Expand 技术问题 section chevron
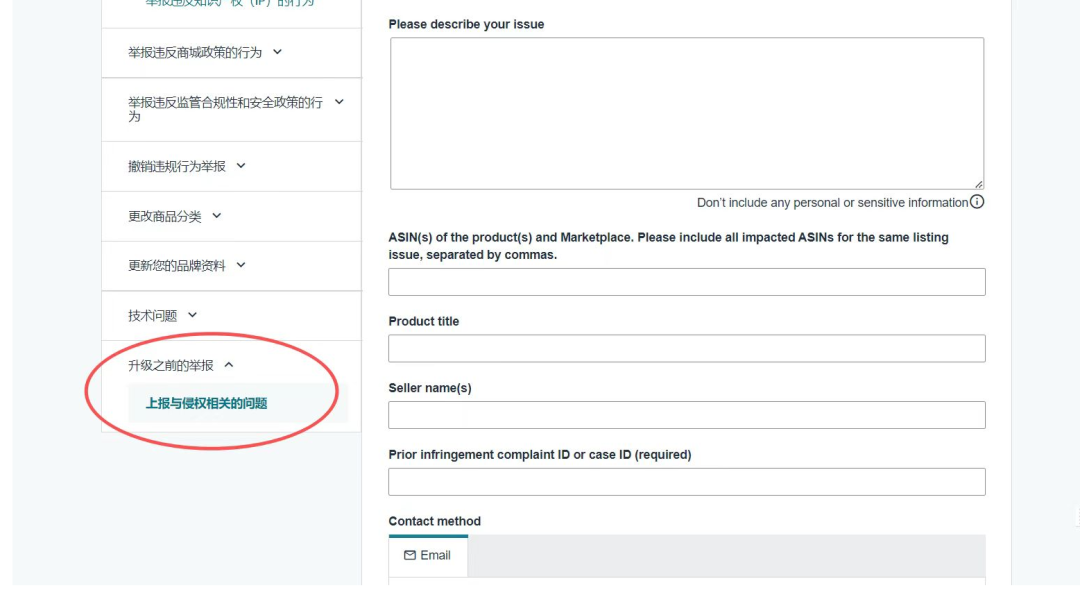 coord(192,315)
